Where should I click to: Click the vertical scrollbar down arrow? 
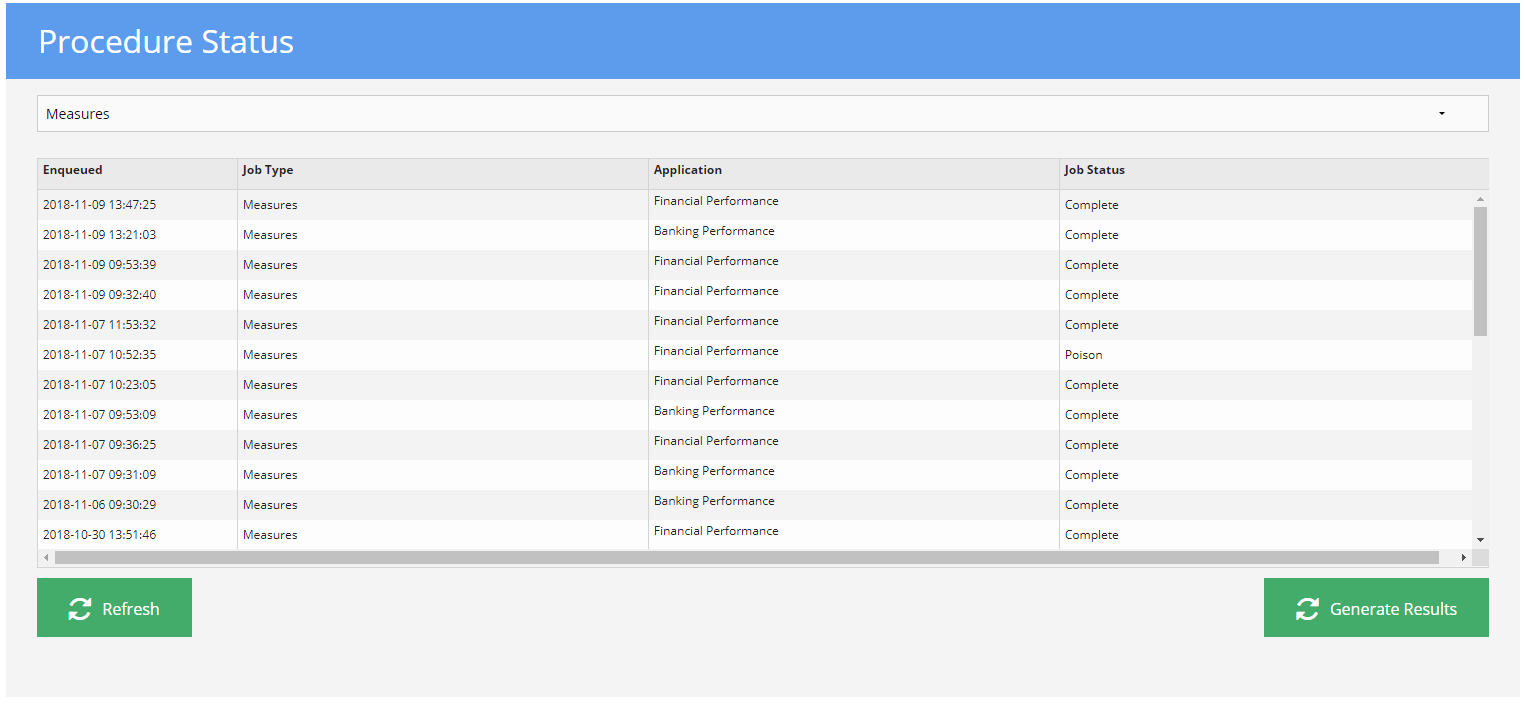point(1480,540)
